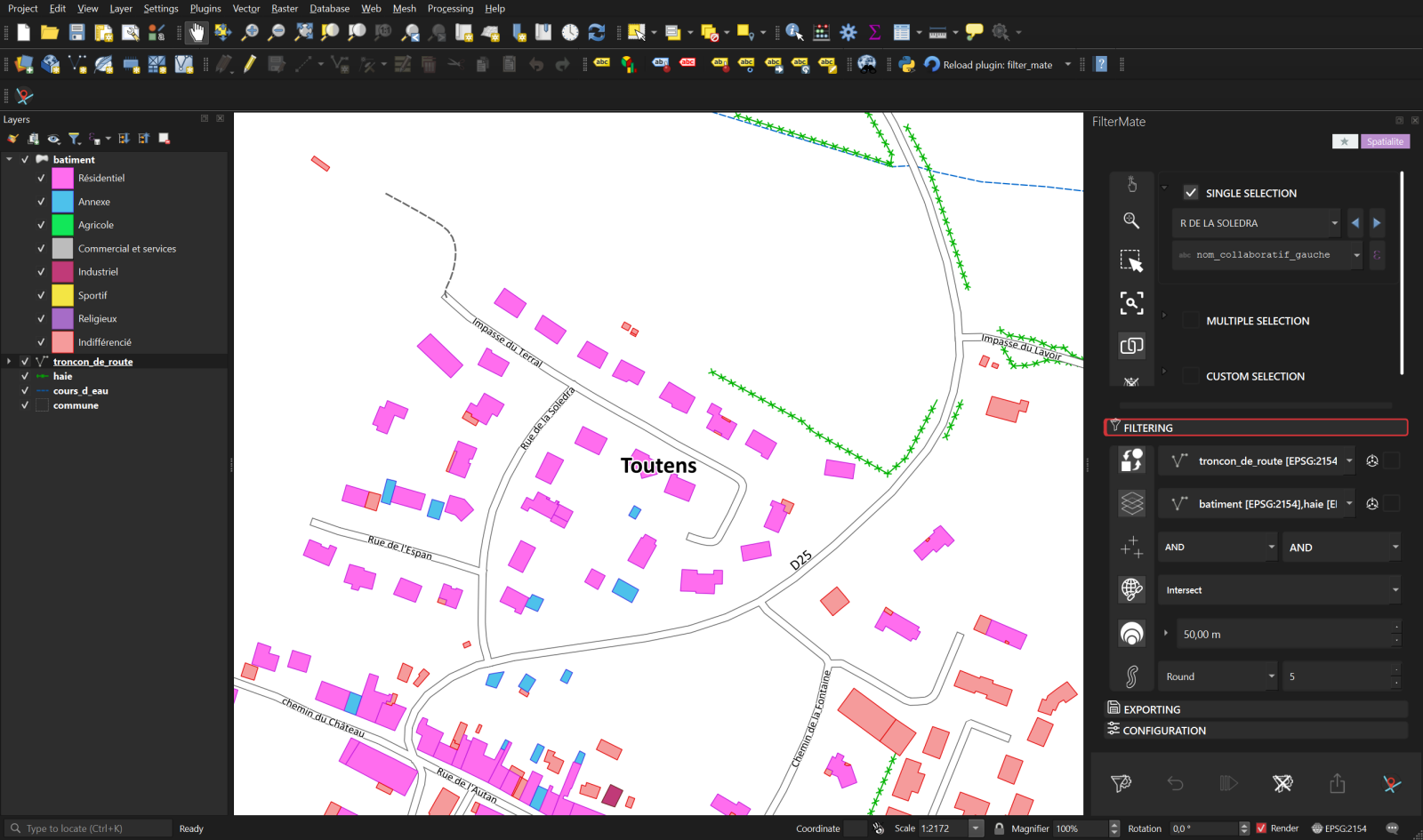Screen dimensions: 1423x840
Task: Click the messages log icon in status bar
Action: tap(1392, 828)
